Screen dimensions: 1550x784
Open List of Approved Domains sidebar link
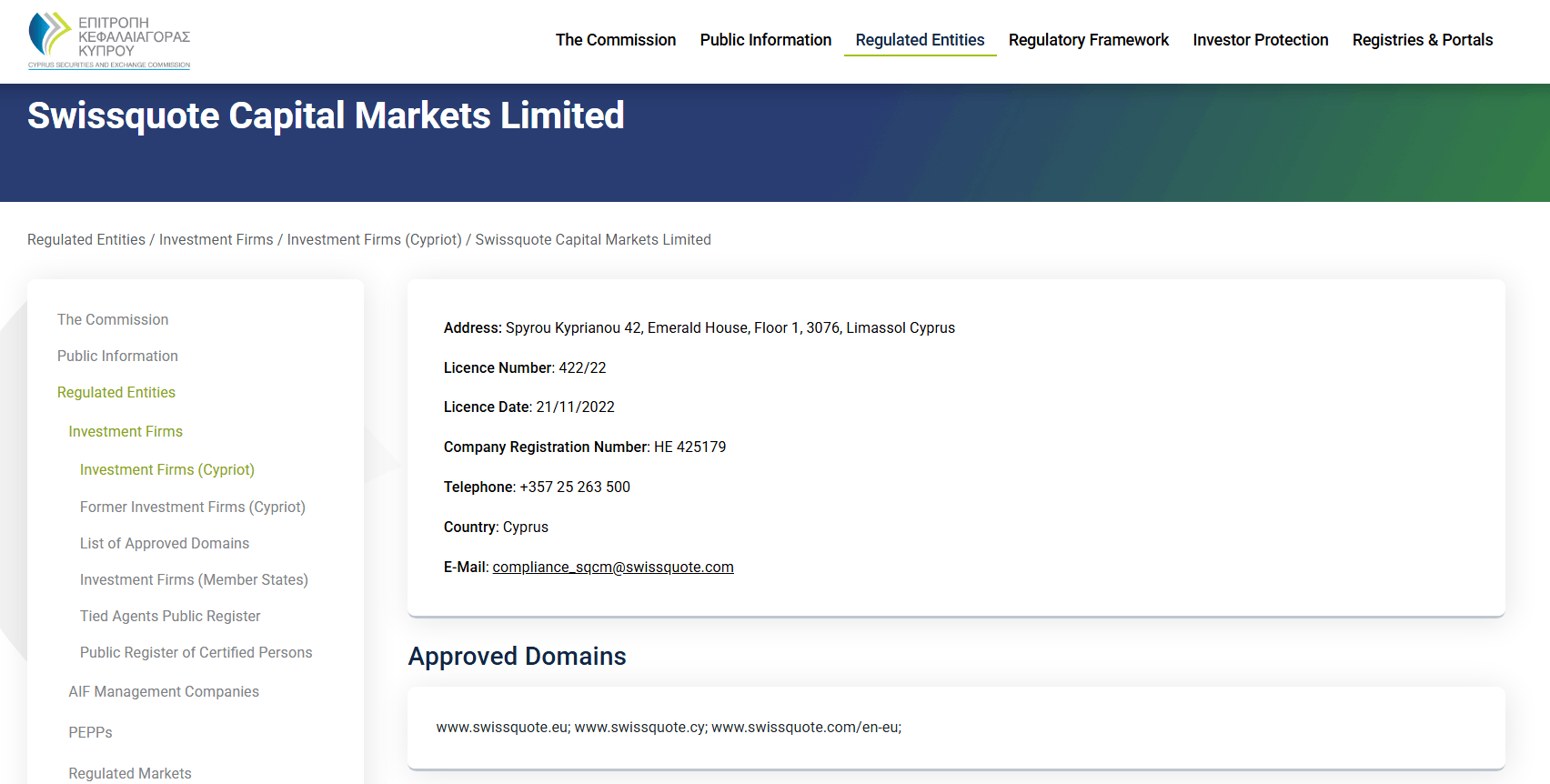click(x=165, y=543)
